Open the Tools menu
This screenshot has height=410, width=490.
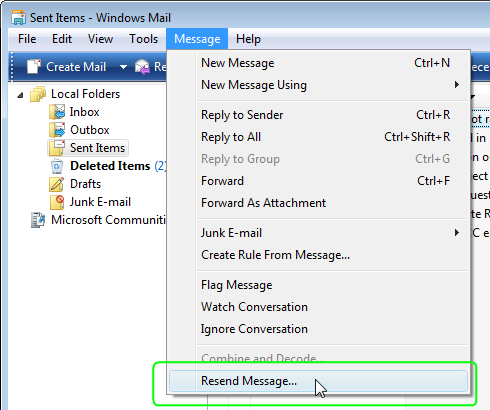coord(144,39)
